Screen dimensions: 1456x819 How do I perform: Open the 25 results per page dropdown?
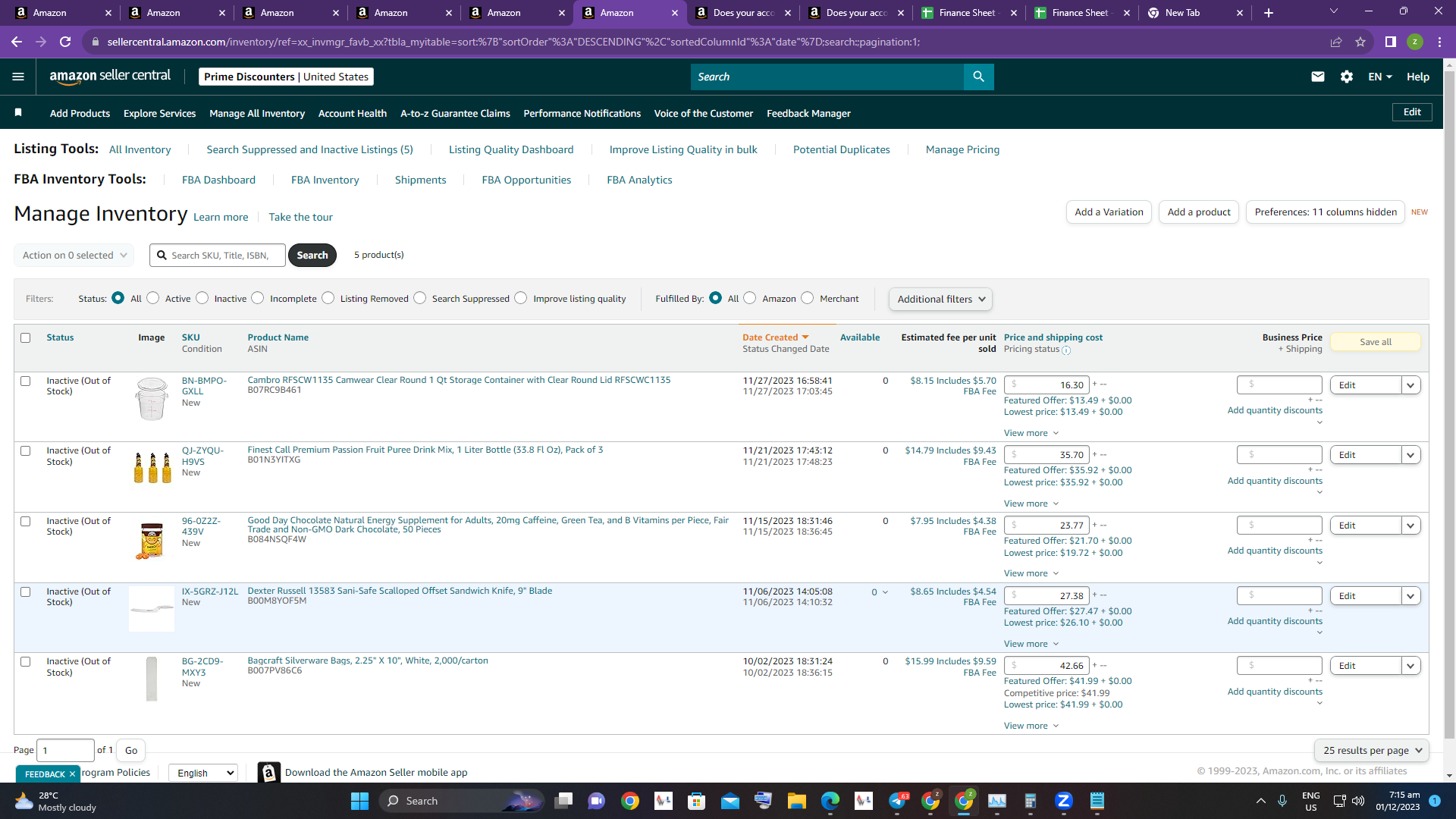[x=1372, y=751]
